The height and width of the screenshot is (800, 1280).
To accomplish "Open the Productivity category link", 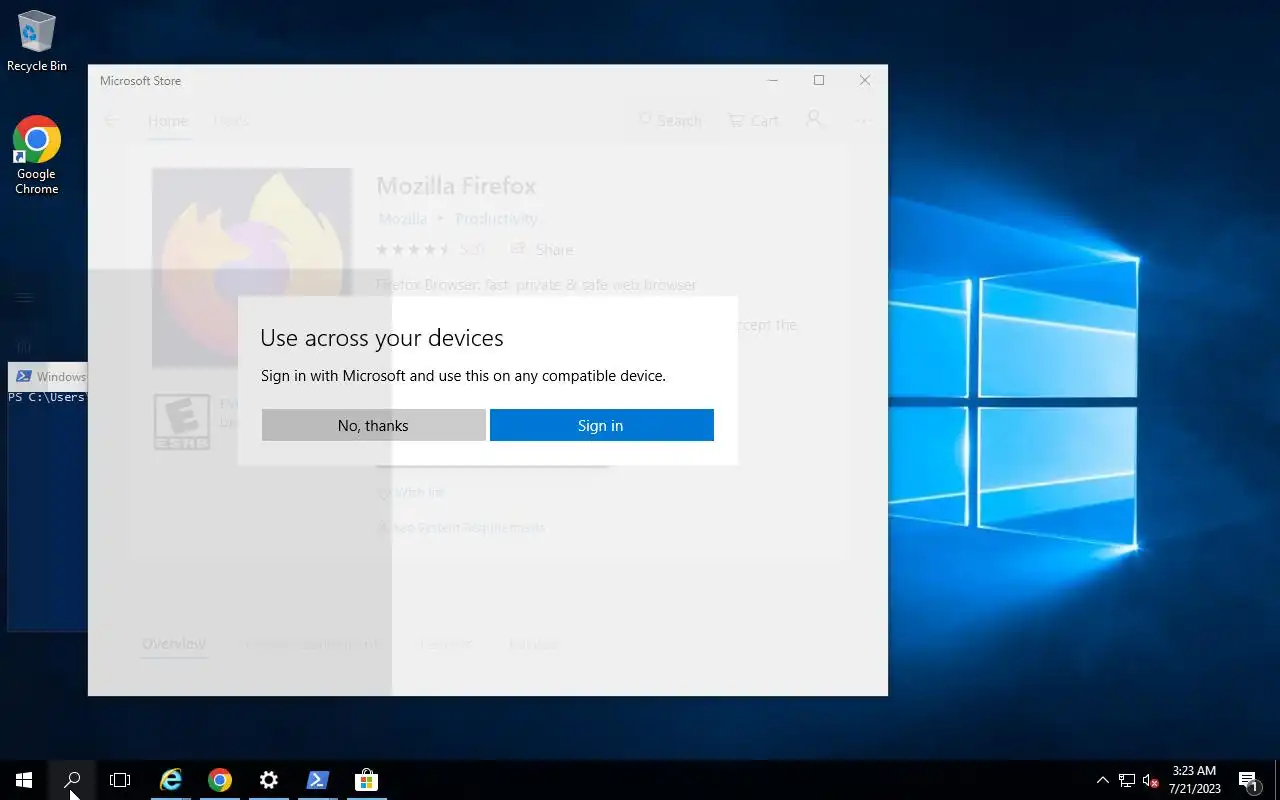I will 496,218.
